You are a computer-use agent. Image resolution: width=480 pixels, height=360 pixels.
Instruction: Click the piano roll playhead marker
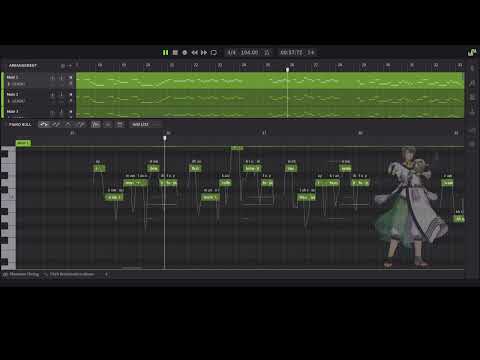(x=165, y=138)
